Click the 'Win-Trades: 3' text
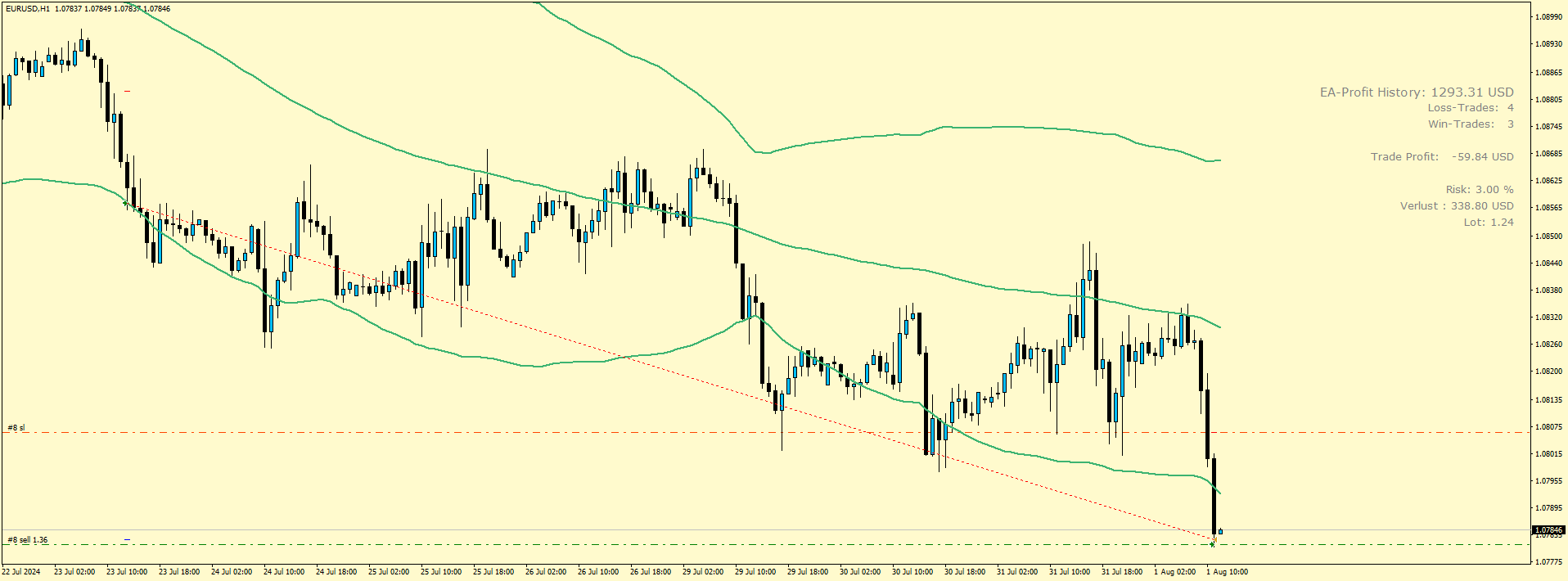This screenshot has height=581, width=1568. tap(1470, 124)
